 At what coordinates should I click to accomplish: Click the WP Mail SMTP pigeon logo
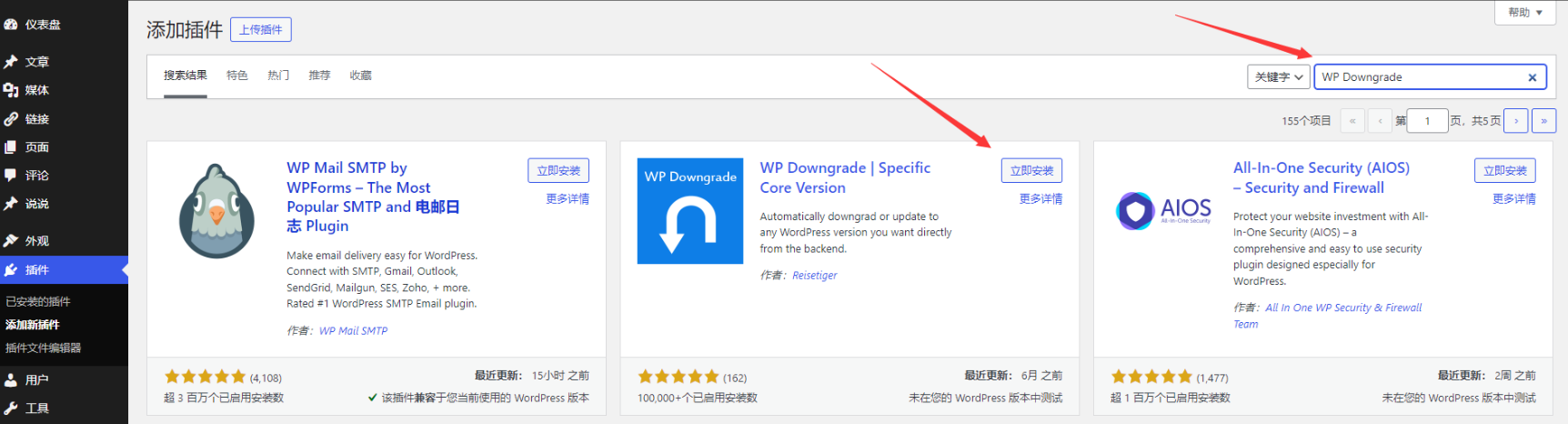pos(216,212)
